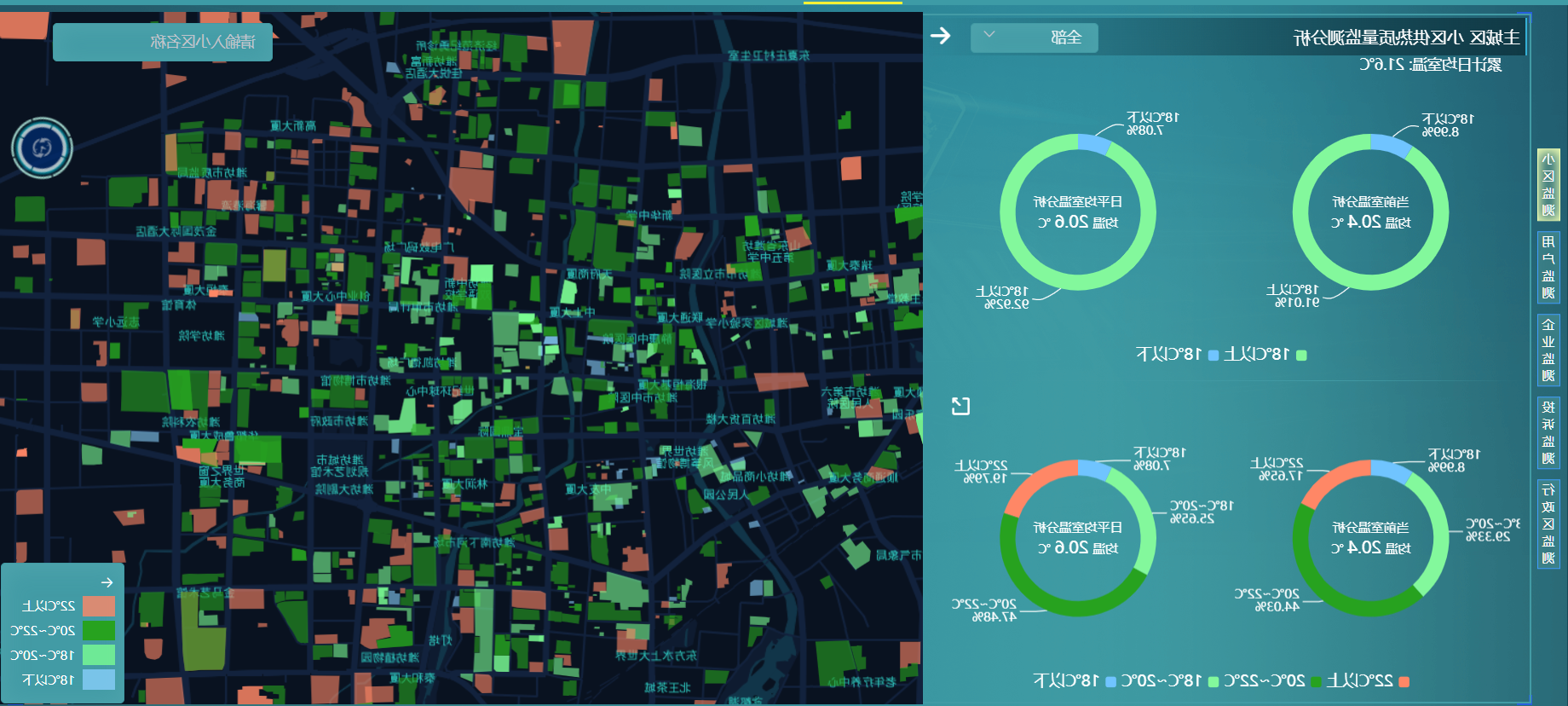Click the 19.79% label on the lower chart
Screen dimensions: 1568x706
[x=985, y=478]
